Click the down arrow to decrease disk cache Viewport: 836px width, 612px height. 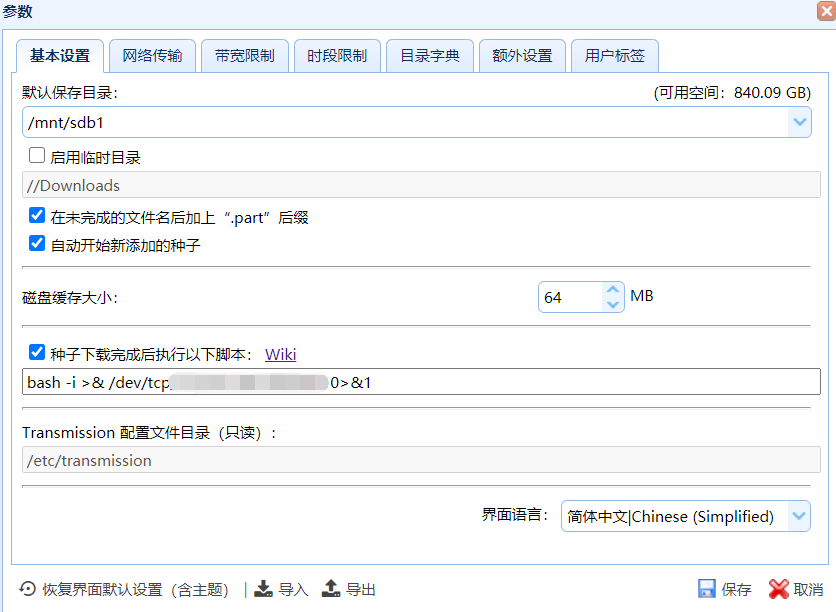[x=613, y=302]
